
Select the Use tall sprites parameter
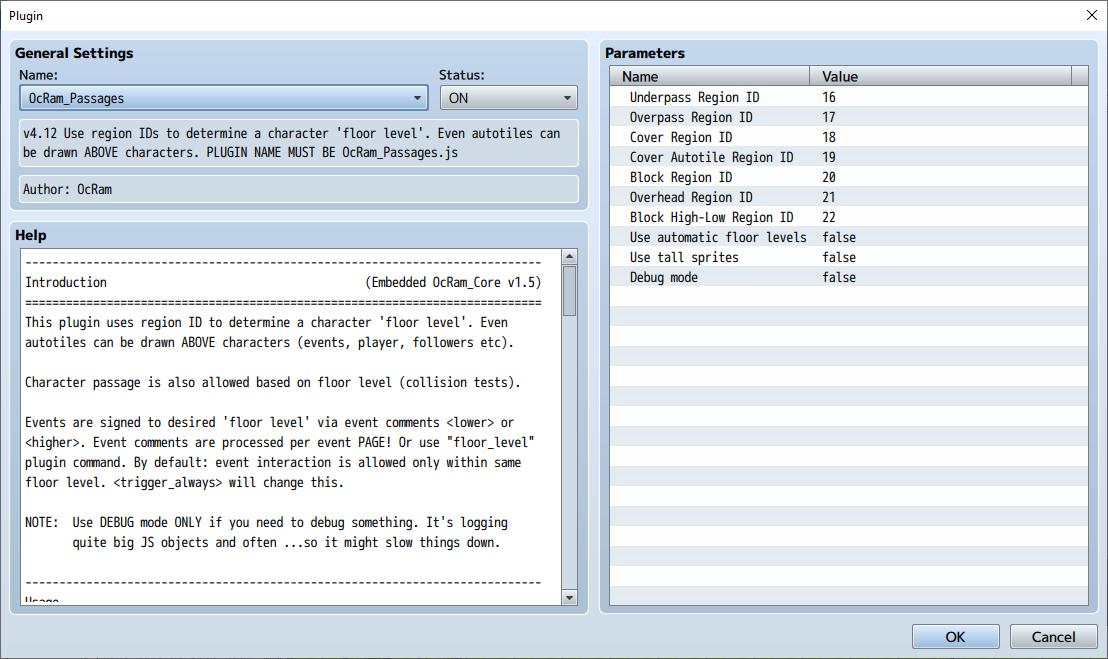(x=849, y=257)
